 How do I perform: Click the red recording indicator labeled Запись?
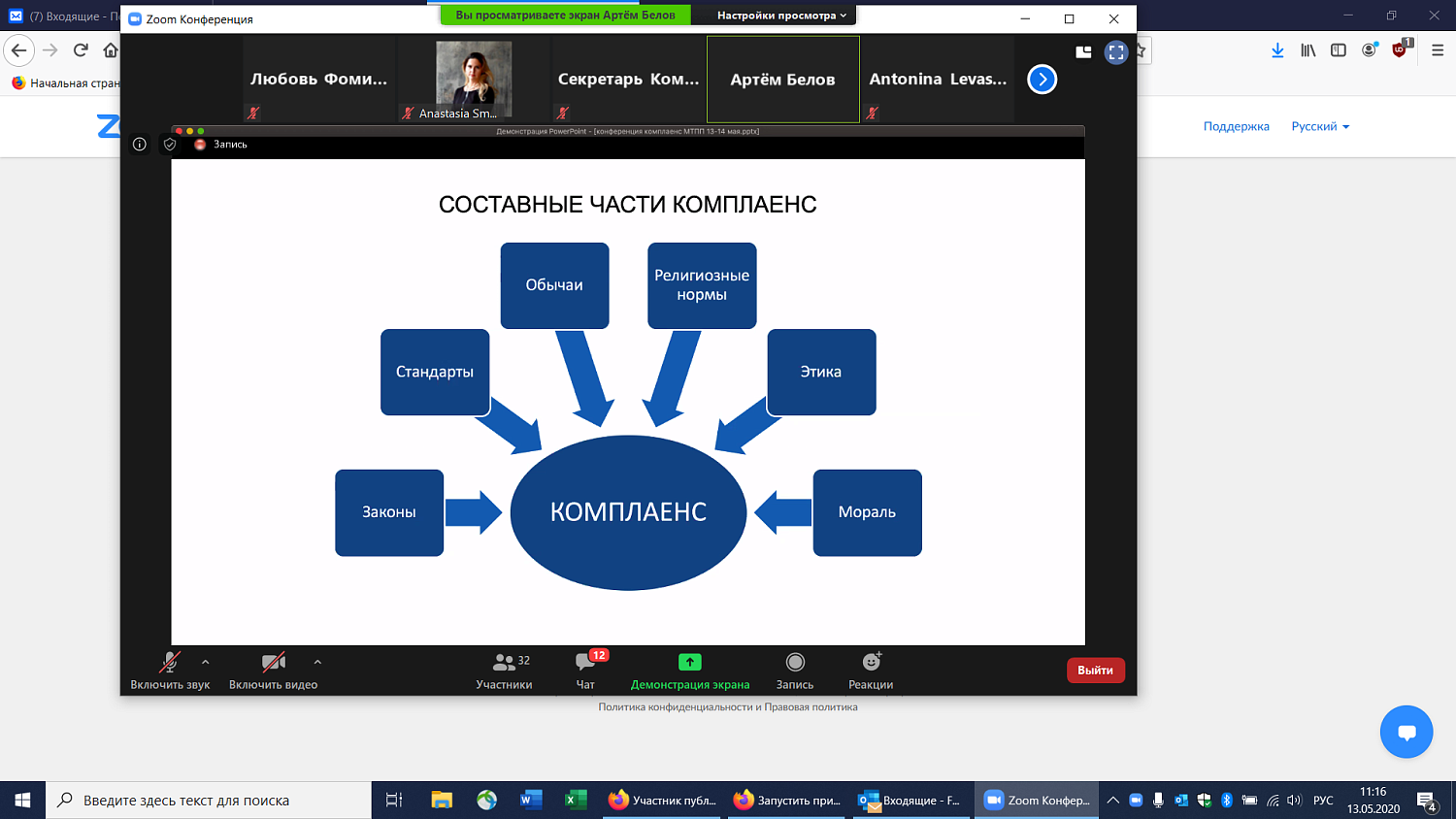(220, 145)
